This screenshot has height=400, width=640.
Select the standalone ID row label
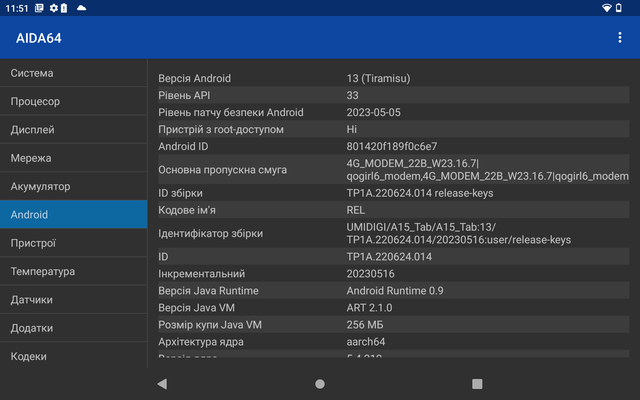pyautogui.click(x=163, y=257)
